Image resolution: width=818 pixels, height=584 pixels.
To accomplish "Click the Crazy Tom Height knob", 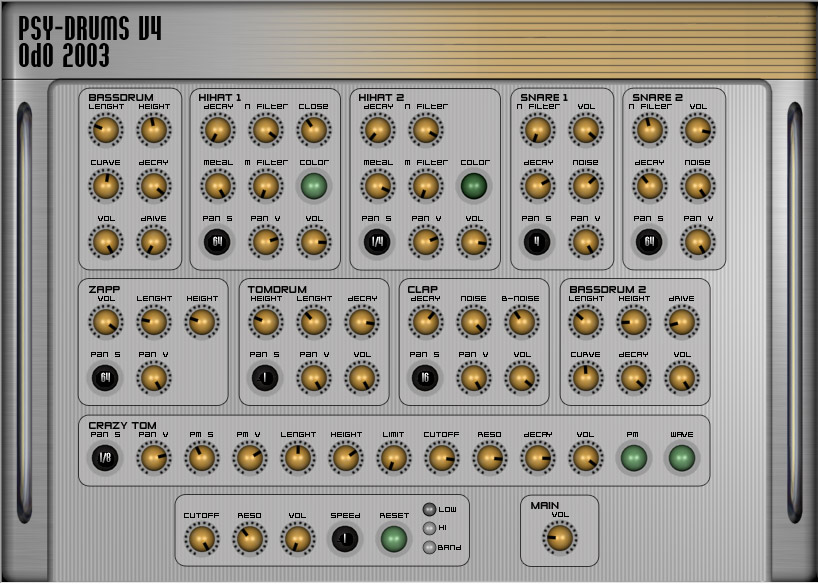I will [x=346, y=458].
